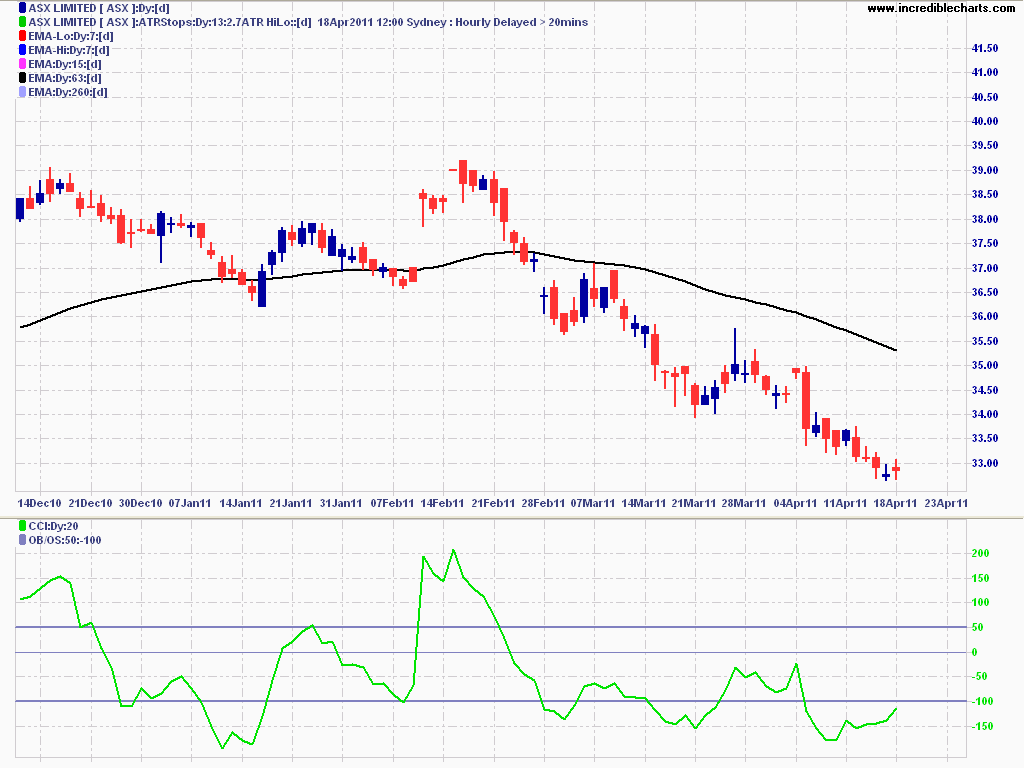Click the OB/OS:50:-100 legend marker
The width and height of the screenshot is (1024, 768).
click(8, 540)
